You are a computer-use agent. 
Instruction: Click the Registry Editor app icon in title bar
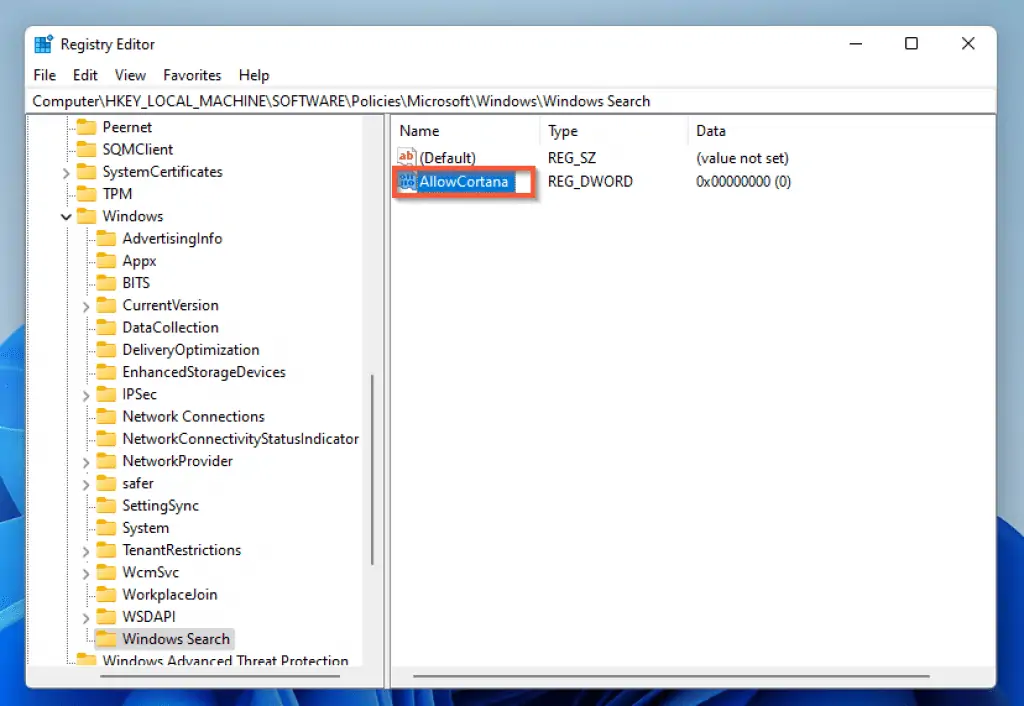tap(44, 44)
